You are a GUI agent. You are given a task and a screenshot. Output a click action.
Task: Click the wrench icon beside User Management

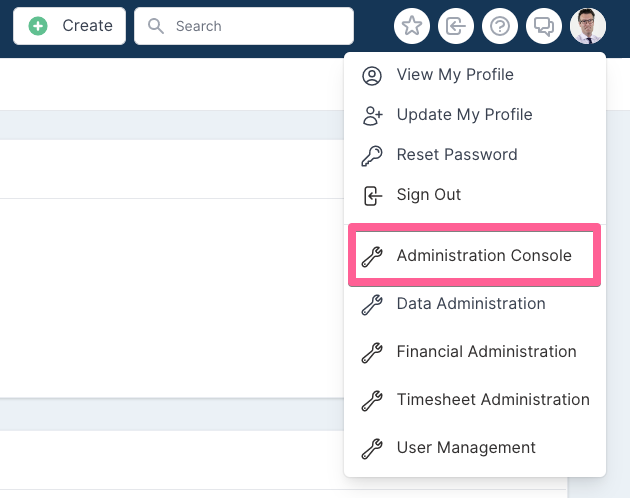click(x=372, y=449)
